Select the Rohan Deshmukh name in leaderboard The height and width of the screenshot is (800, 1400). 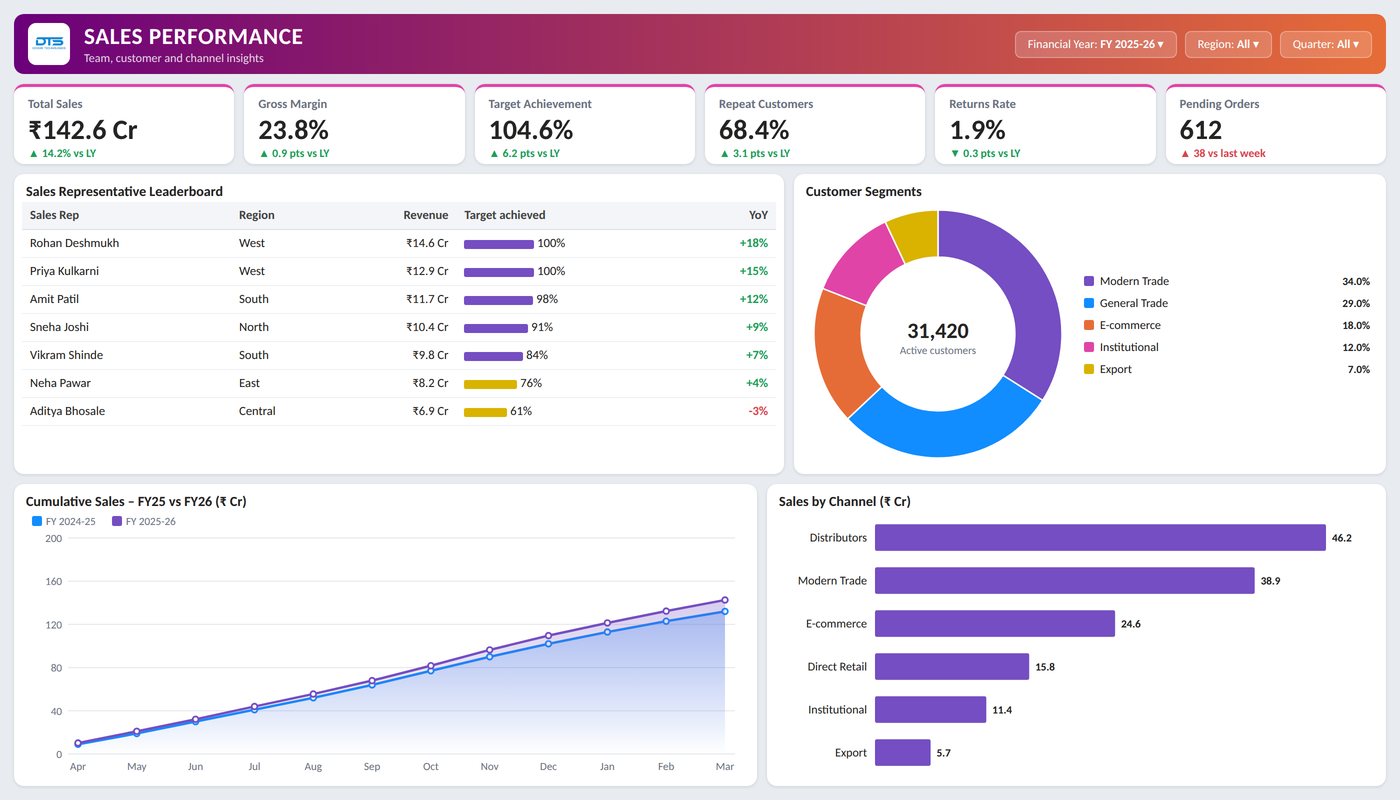(x=74, y=243)
